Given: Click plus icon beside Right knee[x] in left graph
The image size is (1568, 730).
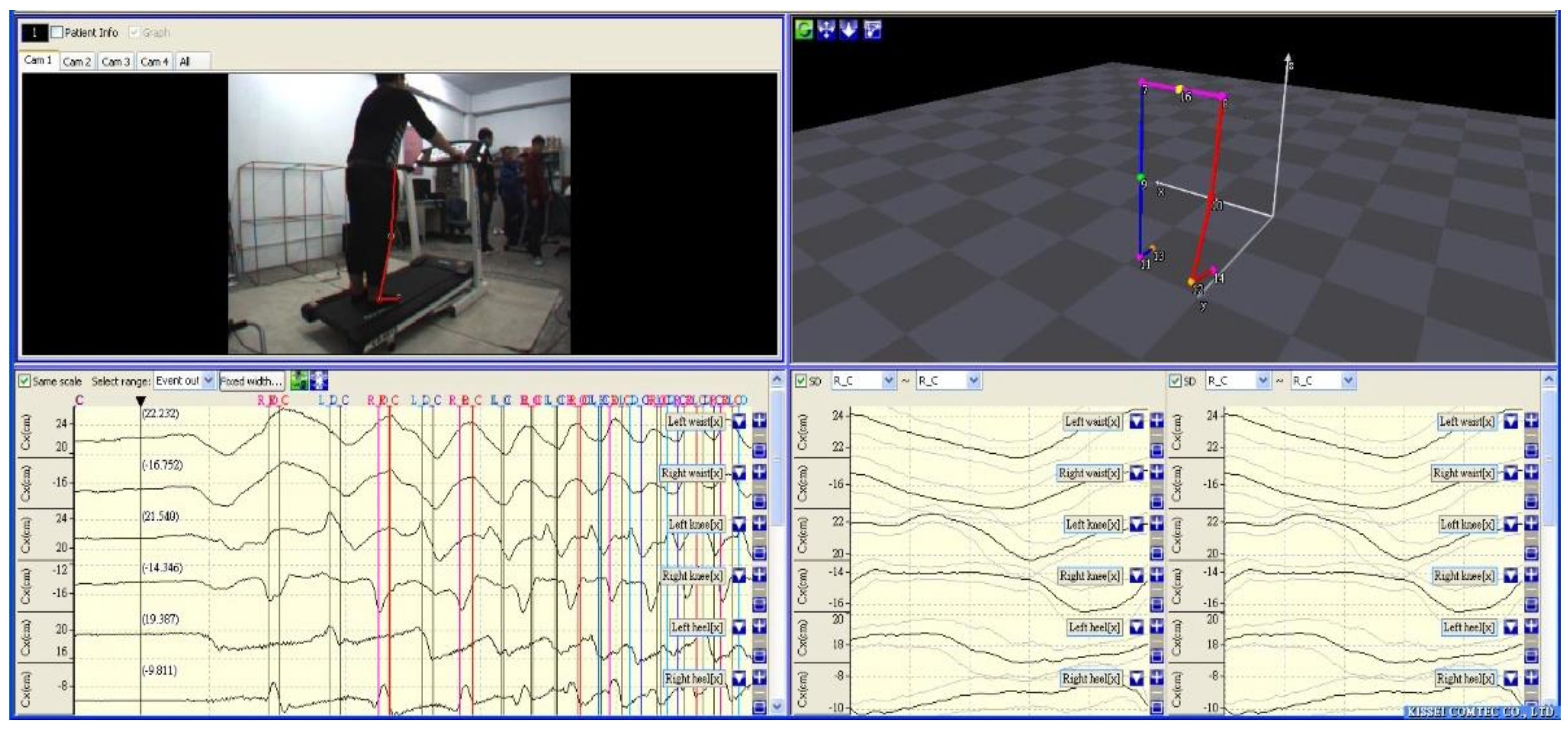Looking at the screenshot, I should (759, 574).
